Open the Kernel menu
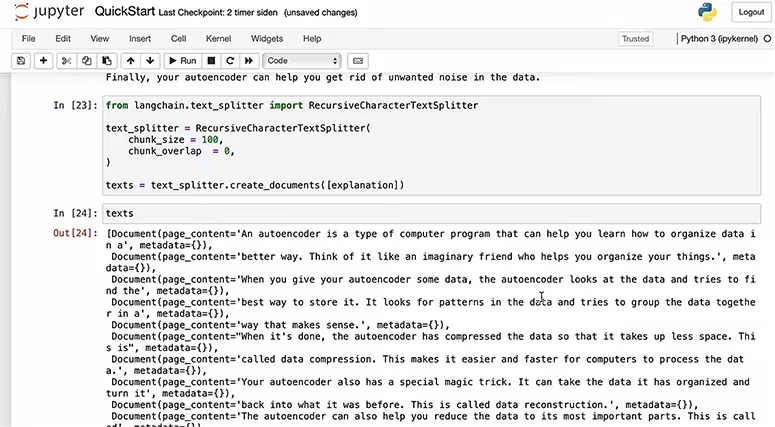Viewport: 775px width, 427px height. [218, 39]
